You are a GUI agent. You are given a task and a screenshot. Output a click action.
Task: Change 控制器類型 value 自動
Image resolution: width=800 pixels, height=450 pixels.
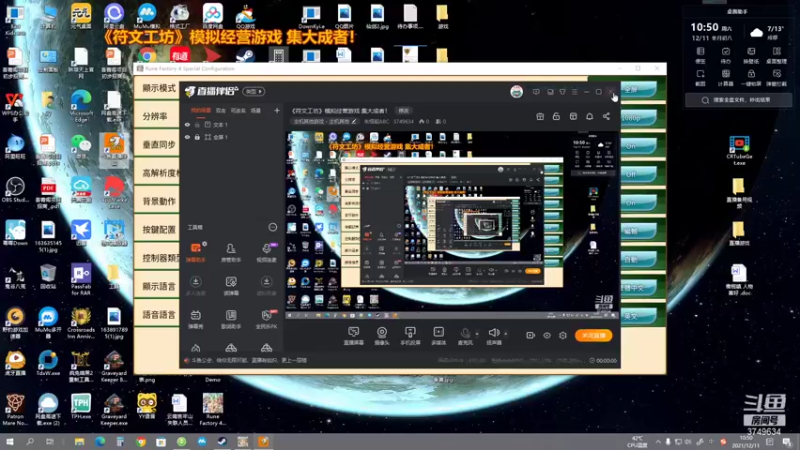coord(638,259)
